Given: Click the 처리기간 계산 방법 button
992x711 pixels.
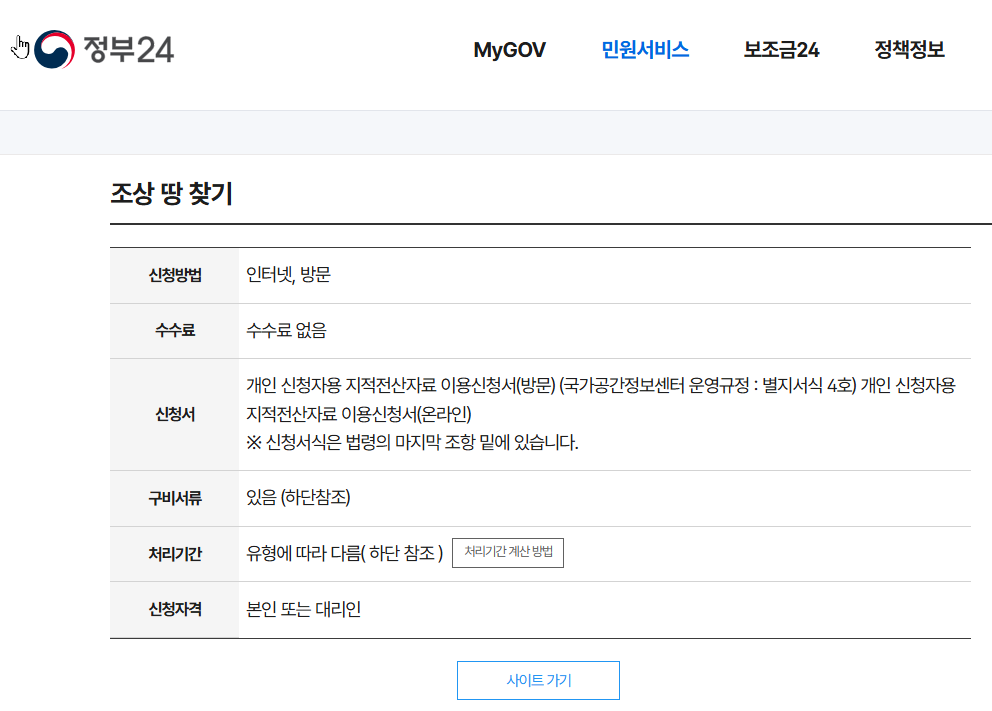Looking at the screenshot, I should point(508,552).
